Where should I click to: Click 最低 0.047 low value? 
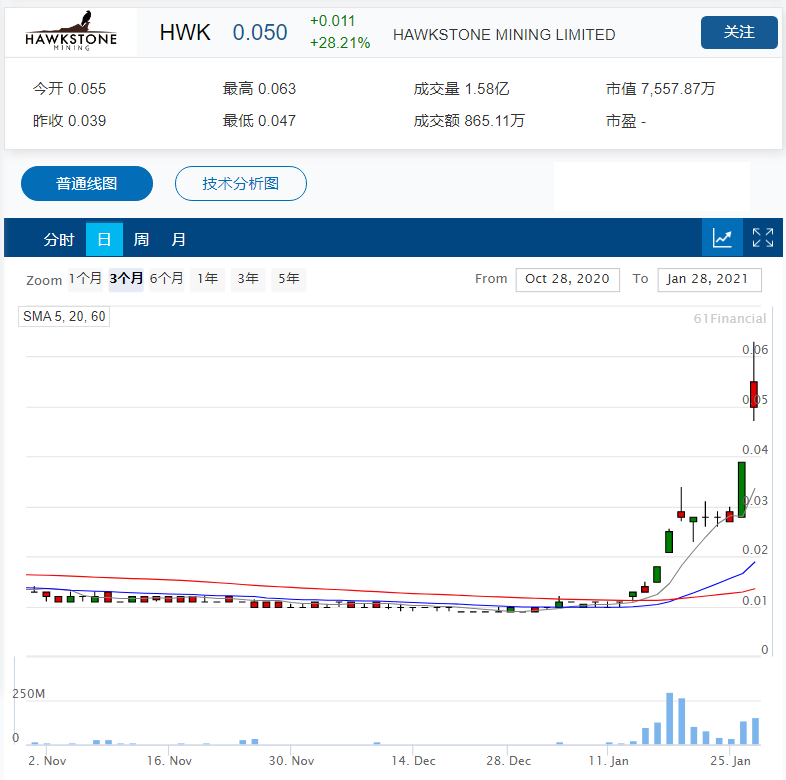(x=259, y=121)
